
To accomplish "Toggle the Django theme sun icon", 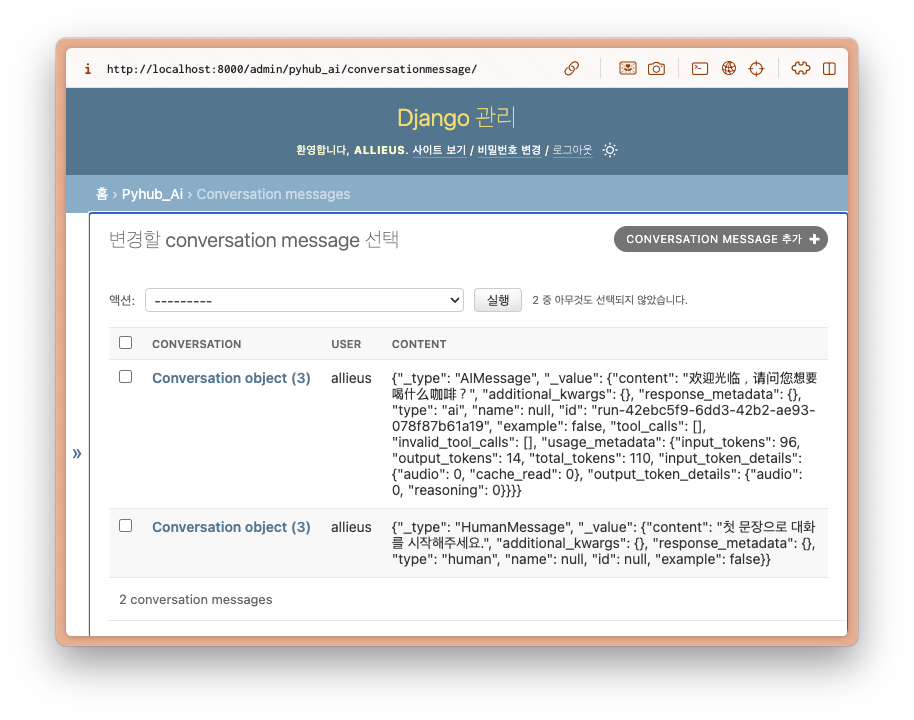I will tap(610, 150).
